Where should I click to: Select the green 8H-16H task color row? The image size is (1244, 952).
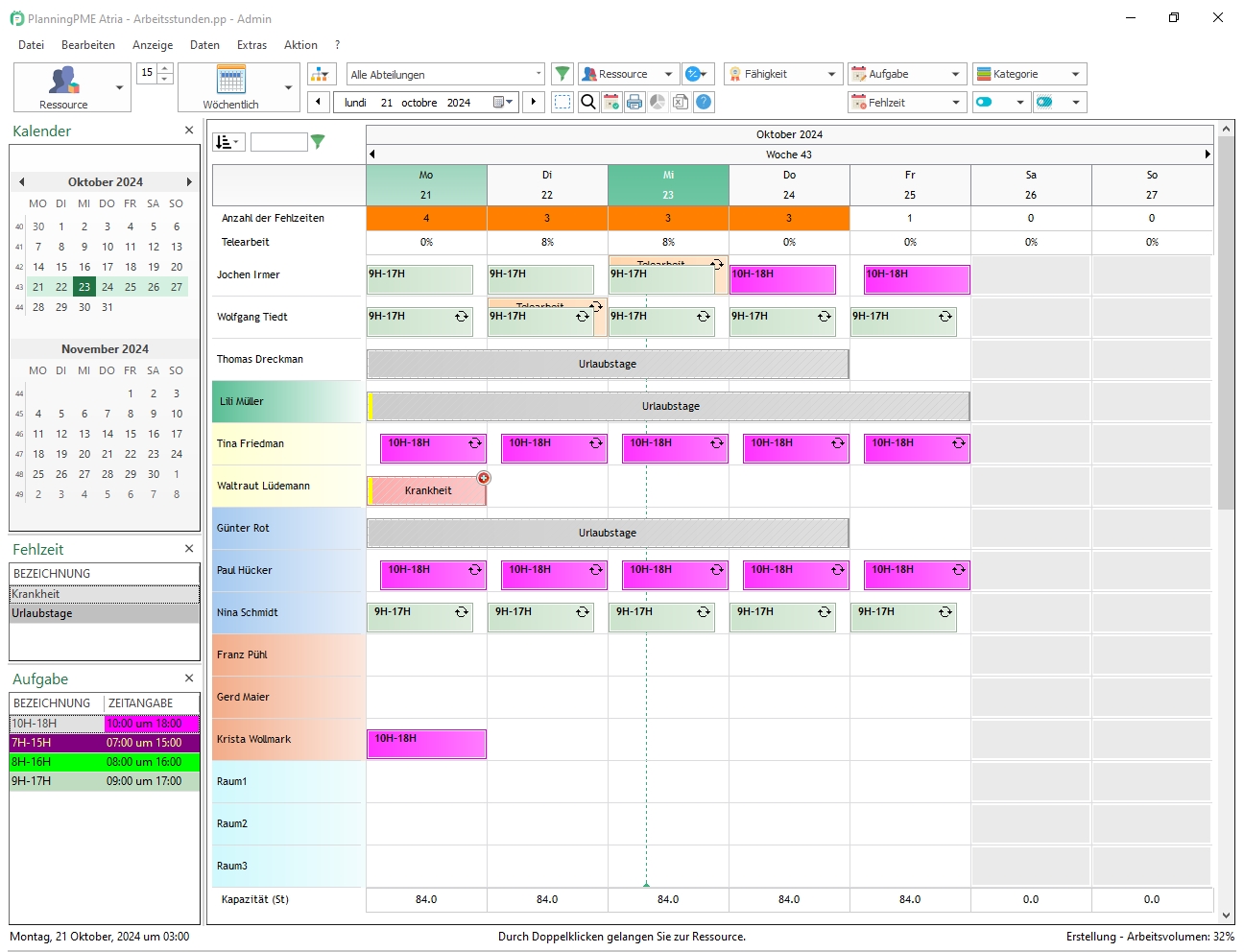point(105,762)
